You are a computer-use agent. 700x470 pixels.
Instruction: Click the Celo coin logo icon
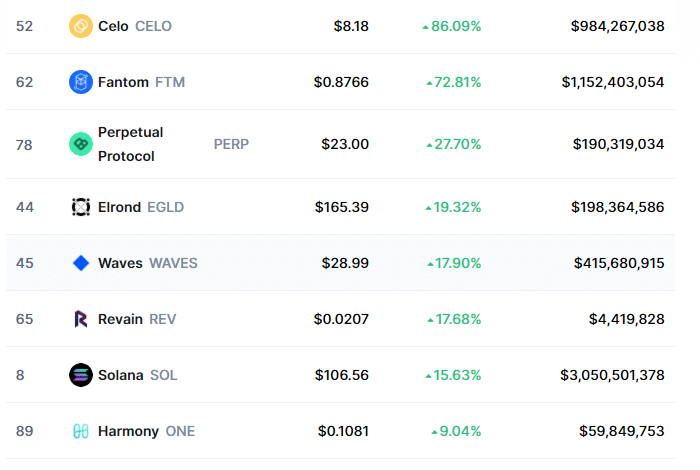(81, 26)
